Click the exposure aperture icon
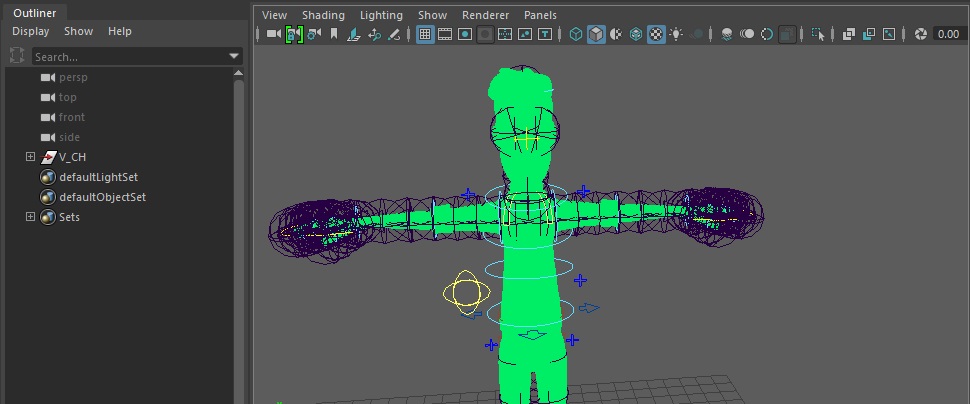The height and width of the screenshot is (404, 970). coord(921,34)
